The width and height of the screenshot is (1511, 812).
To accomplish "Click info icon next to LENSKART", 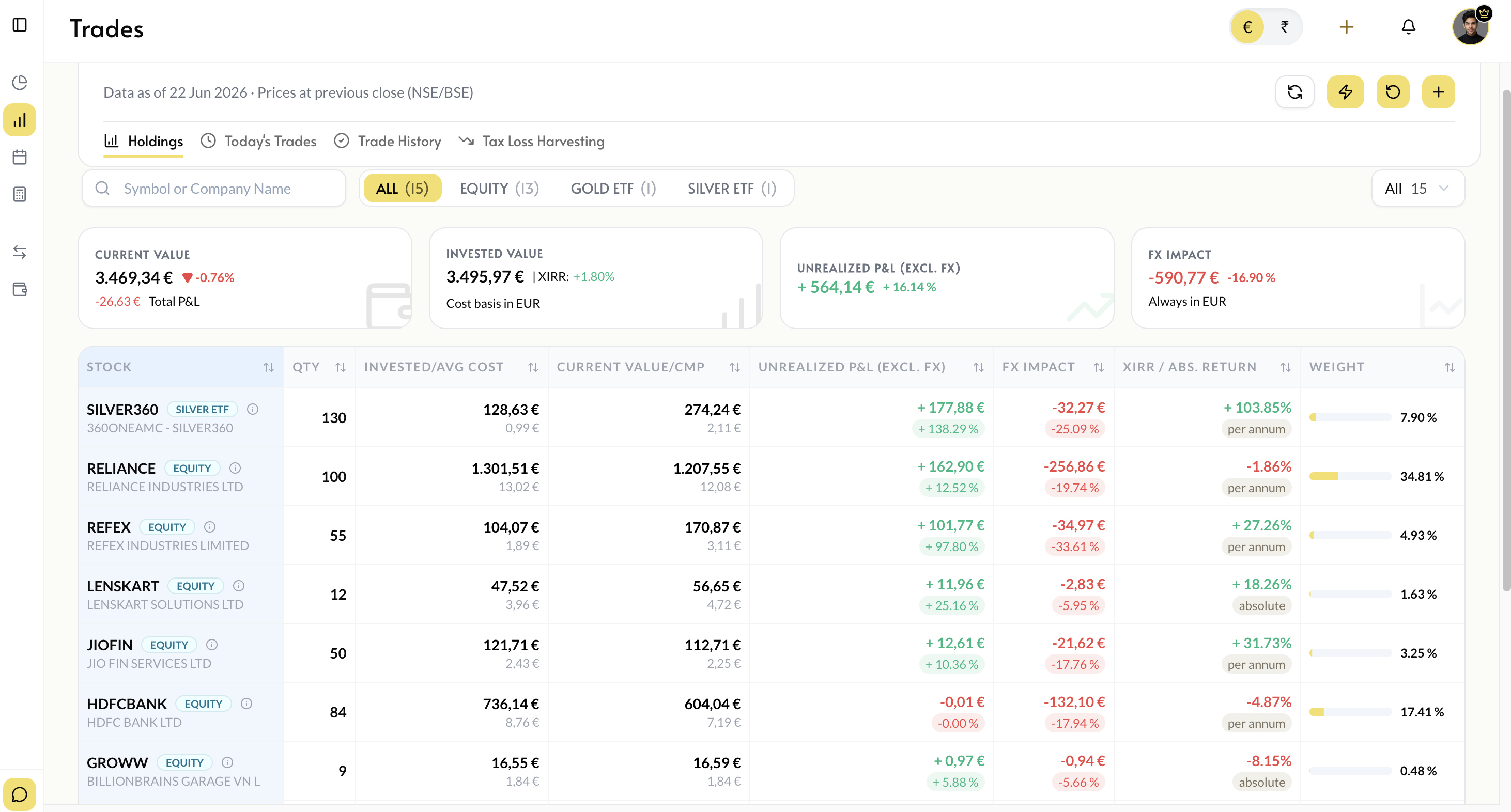I will tap(239, 586).
